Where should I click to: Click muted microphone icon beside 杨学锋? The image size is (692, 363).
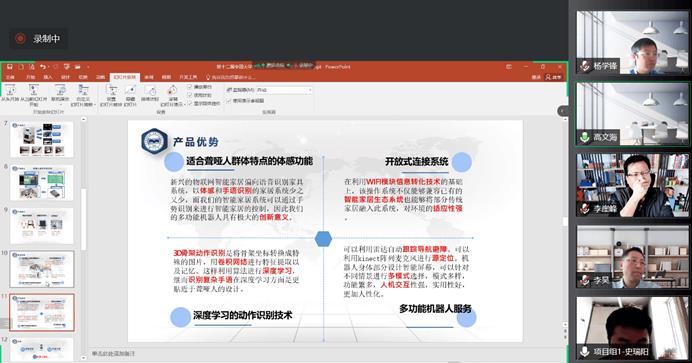pyautogui.click(x=585, y=66)
